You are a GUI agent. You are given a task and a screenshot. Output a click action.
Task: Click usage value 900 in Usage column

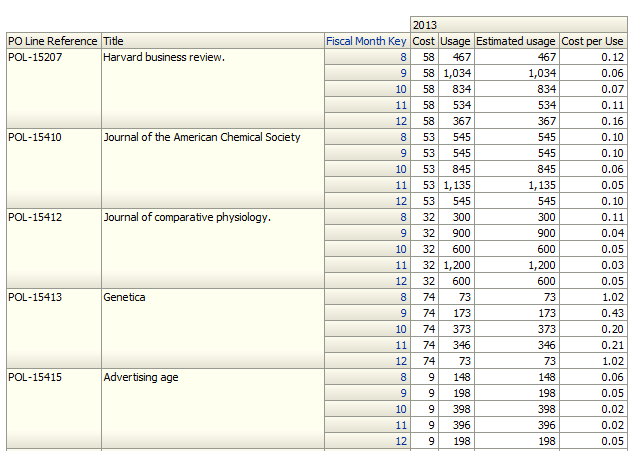pyautogui.click(x=456, y=233)
